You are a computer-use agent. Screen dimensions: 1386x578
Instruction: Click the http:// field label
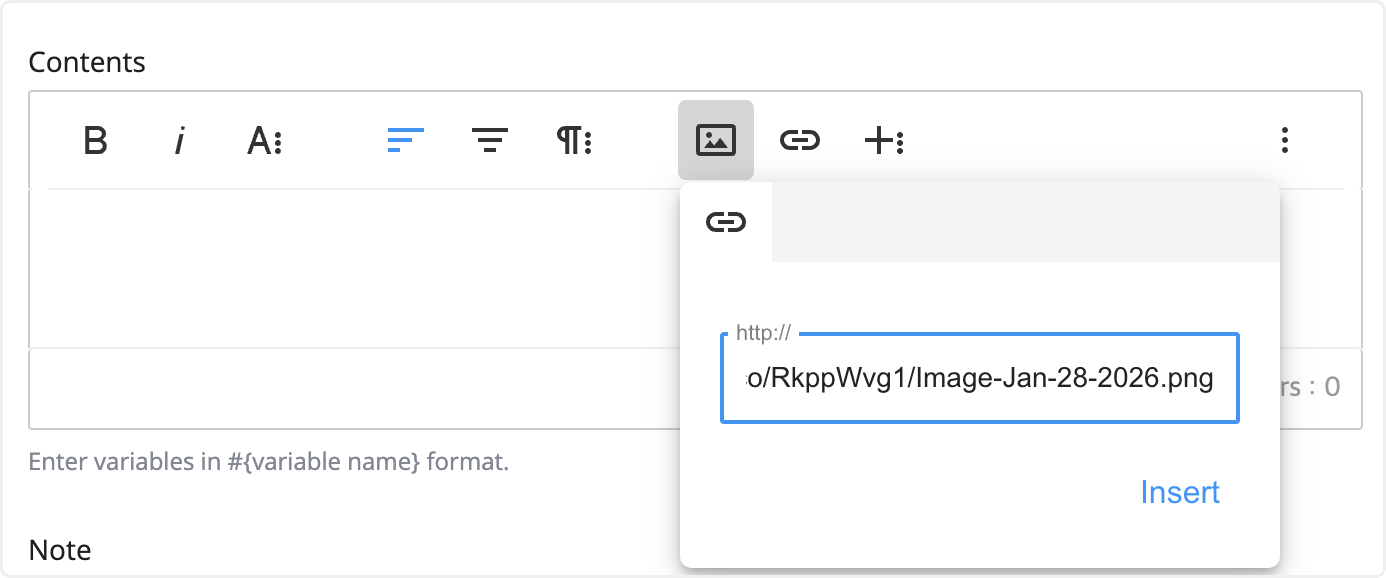pos(763,333)
